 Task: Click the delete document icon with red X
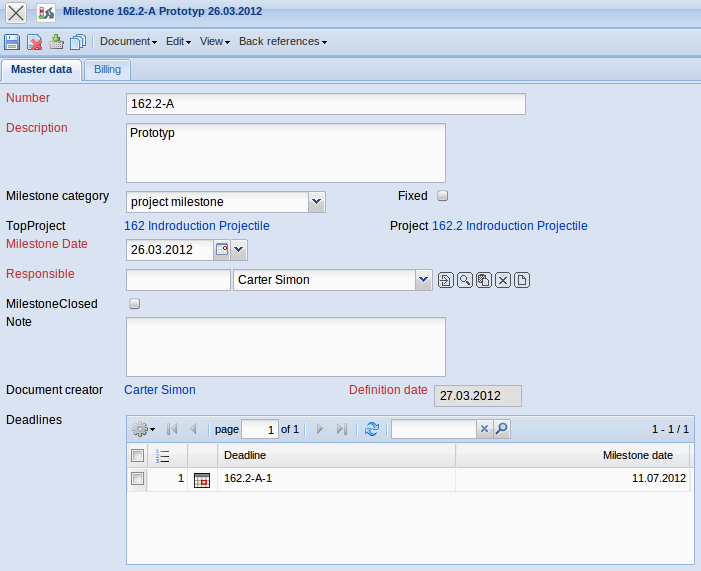tap(35, 42)
